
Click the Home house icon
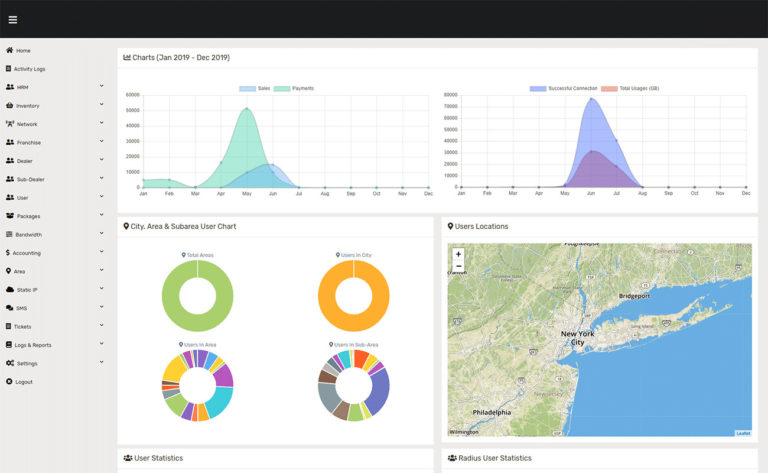(9, 50)
